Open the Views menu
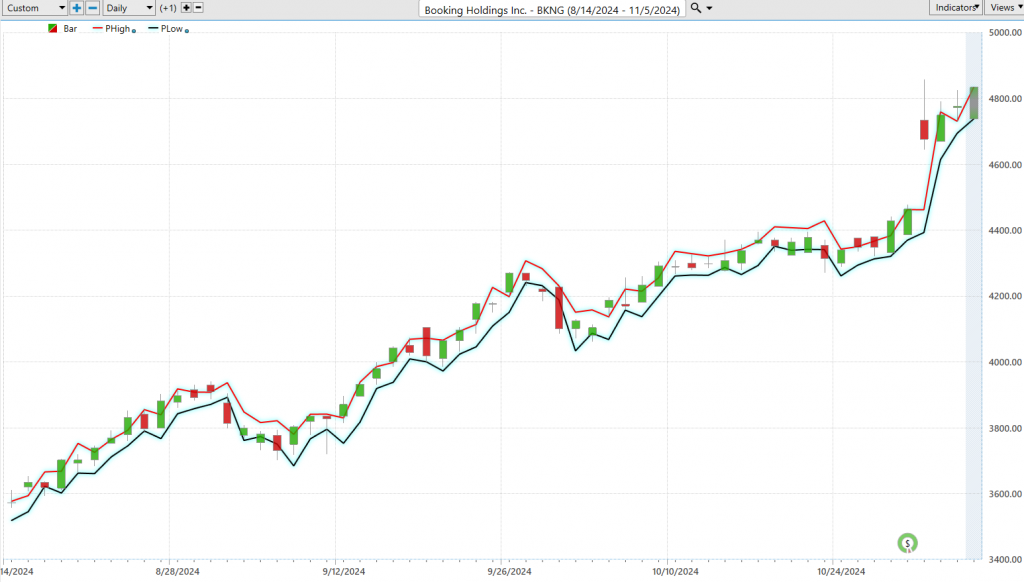 coord(1003,8)
